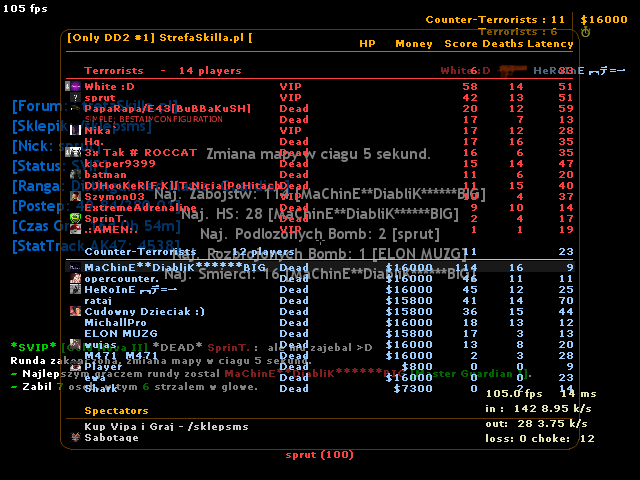Viewport: 640px width, 480px height.
Task: Click the '105 fps' counter at top-left
Action: point(25,8)
